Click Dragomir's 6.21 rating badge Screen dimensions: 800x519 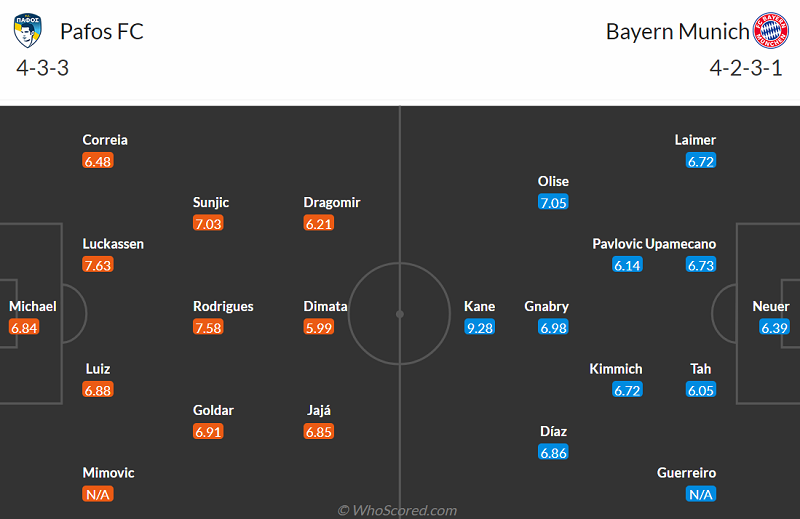click(318, 223)
